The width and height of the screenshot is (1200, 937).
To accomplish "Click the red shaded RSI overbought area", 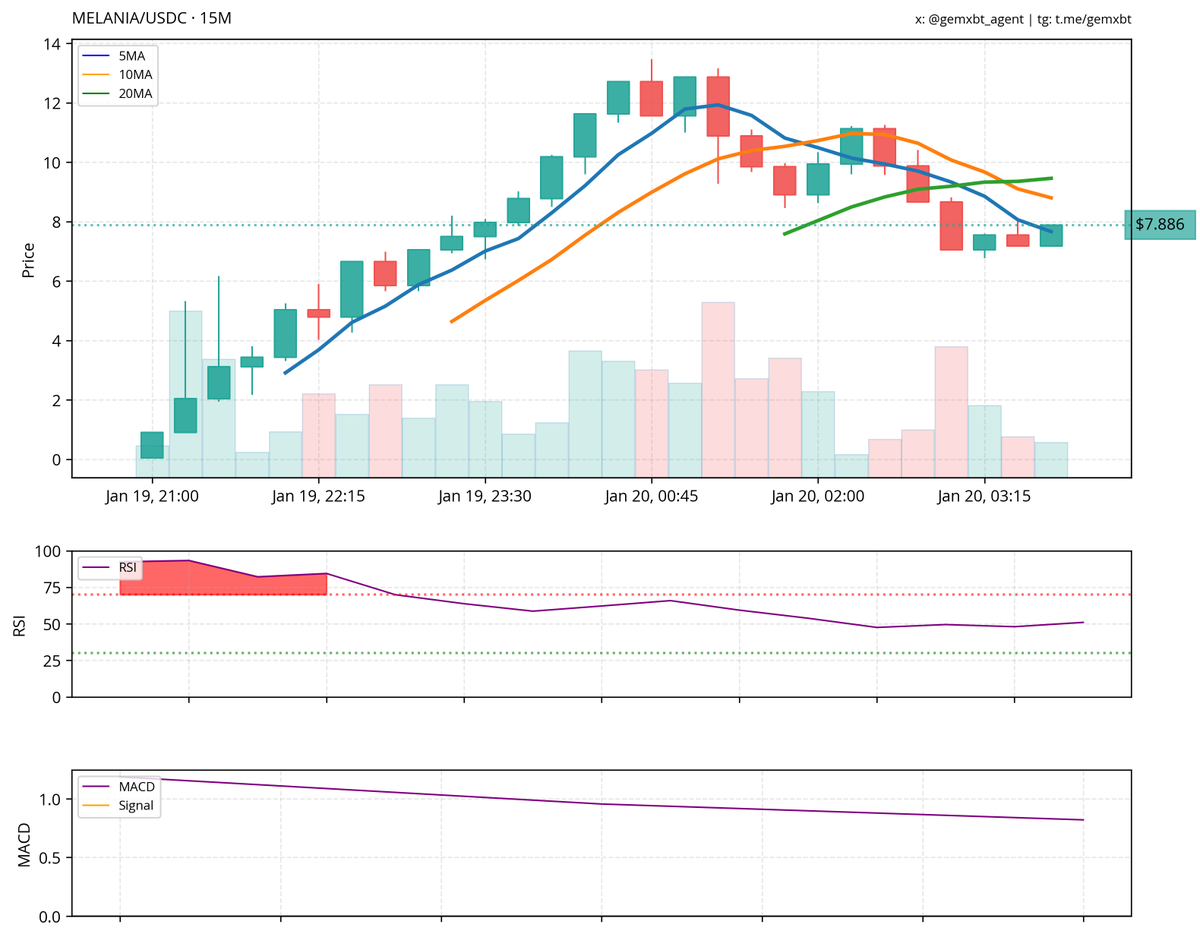I will (222, 580).
